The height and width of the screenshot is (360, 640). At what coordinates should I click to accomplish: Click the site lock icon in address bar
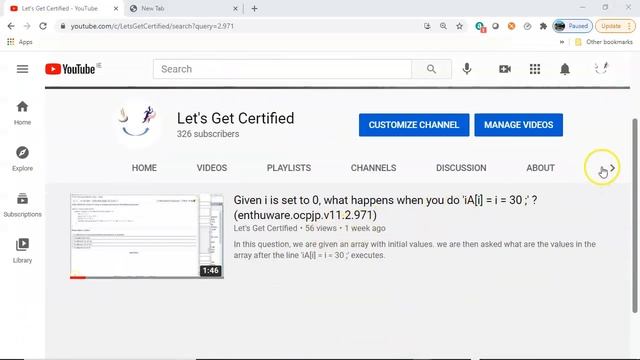point(62,26)
